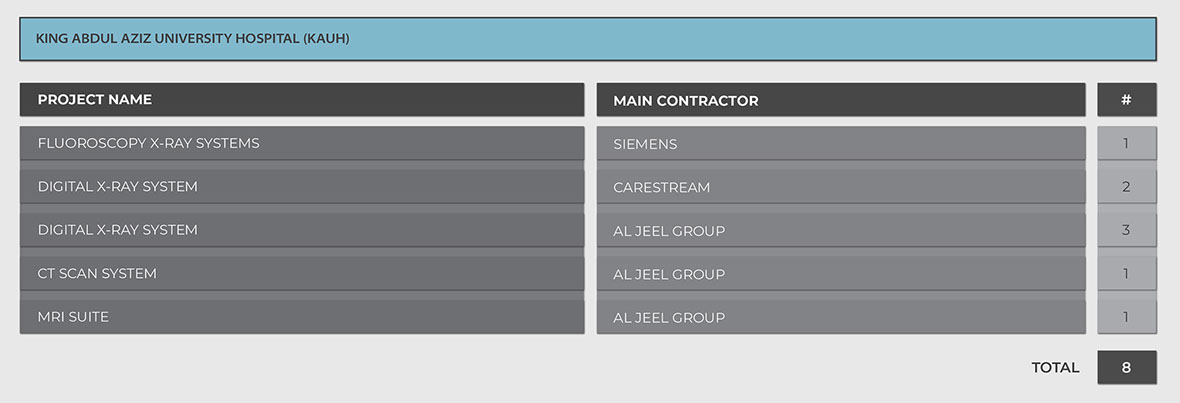Click Al Jeel Group contractor for MRI Suite
Viewport: 1180px width, 403px height.
click(x=840, y=317)
